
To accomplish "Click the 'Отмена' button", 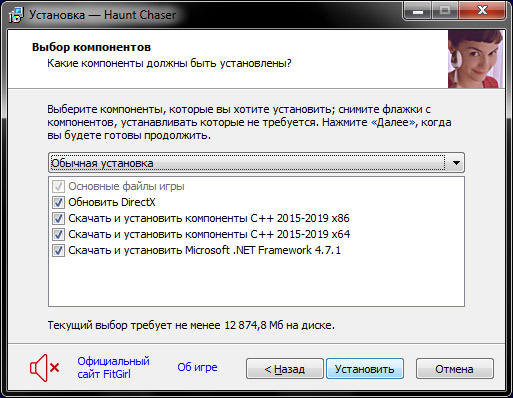I will (x=454, y=369).
